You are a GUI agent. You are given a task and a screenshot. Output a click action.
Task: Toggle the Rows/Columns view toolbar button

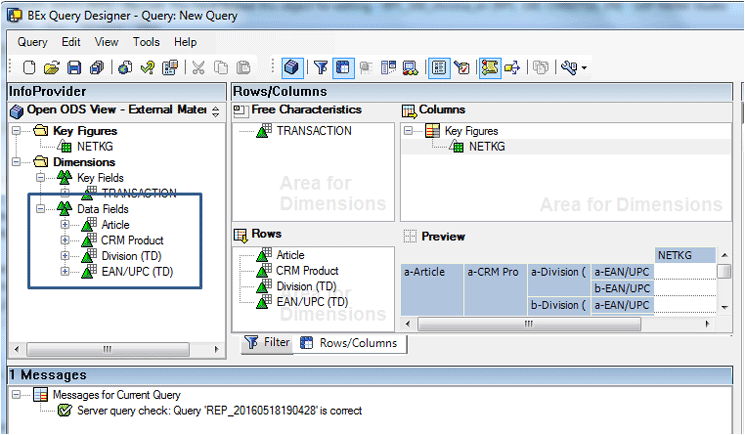[x=341, y=68]
